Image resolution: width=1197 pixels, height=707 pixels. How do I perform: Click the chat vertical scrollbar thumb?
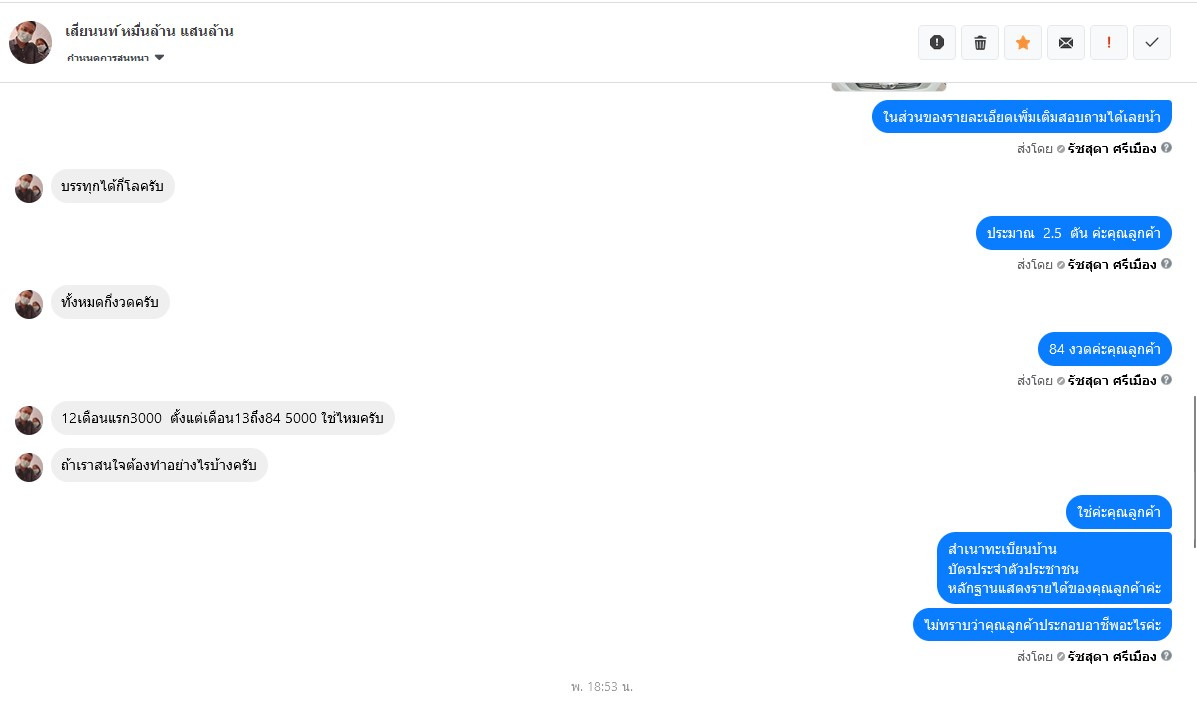coord(1194,471)
